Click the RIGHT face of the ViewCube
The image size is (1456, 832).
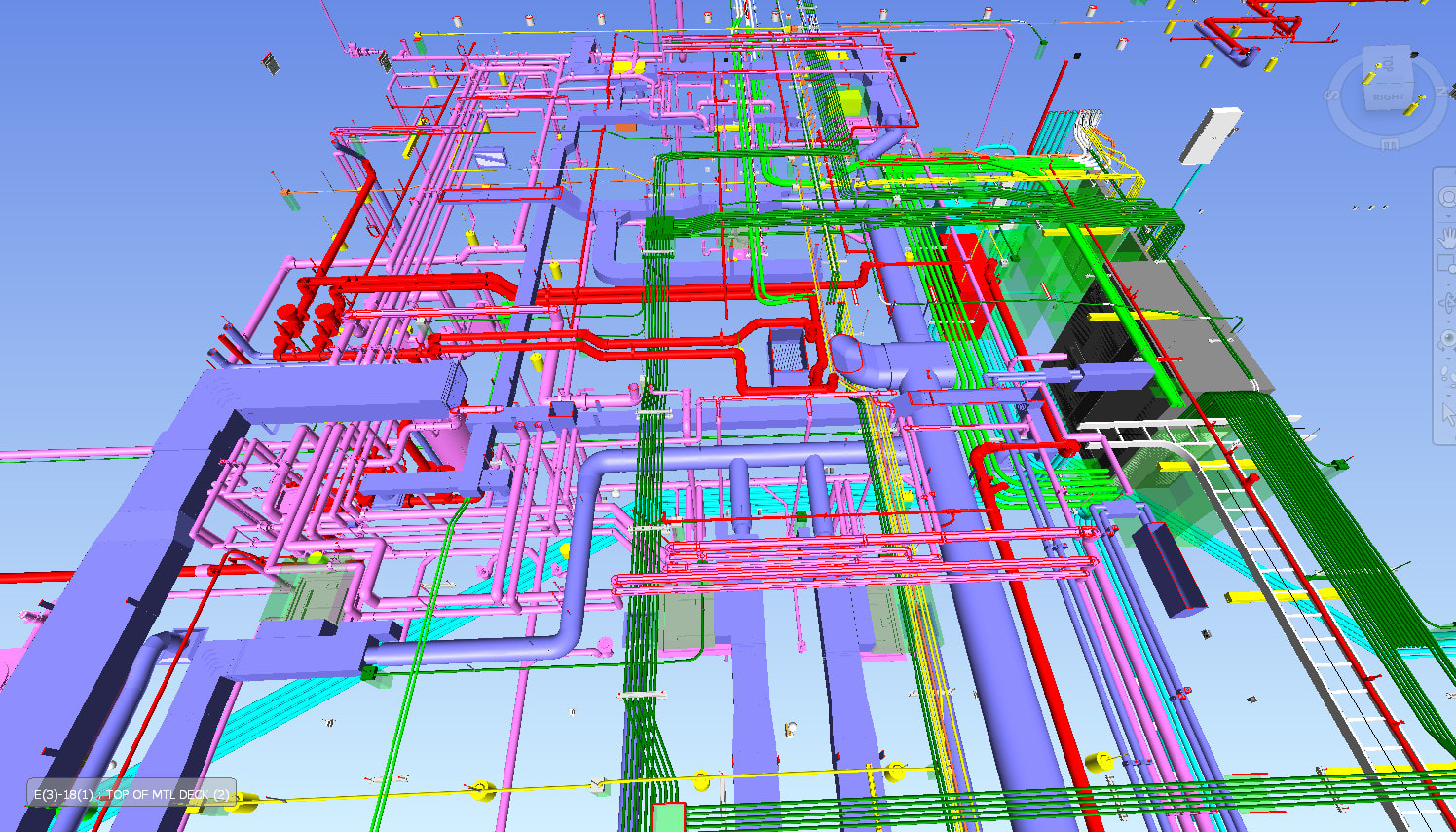pyautogui.click(x=1388, y=97)
